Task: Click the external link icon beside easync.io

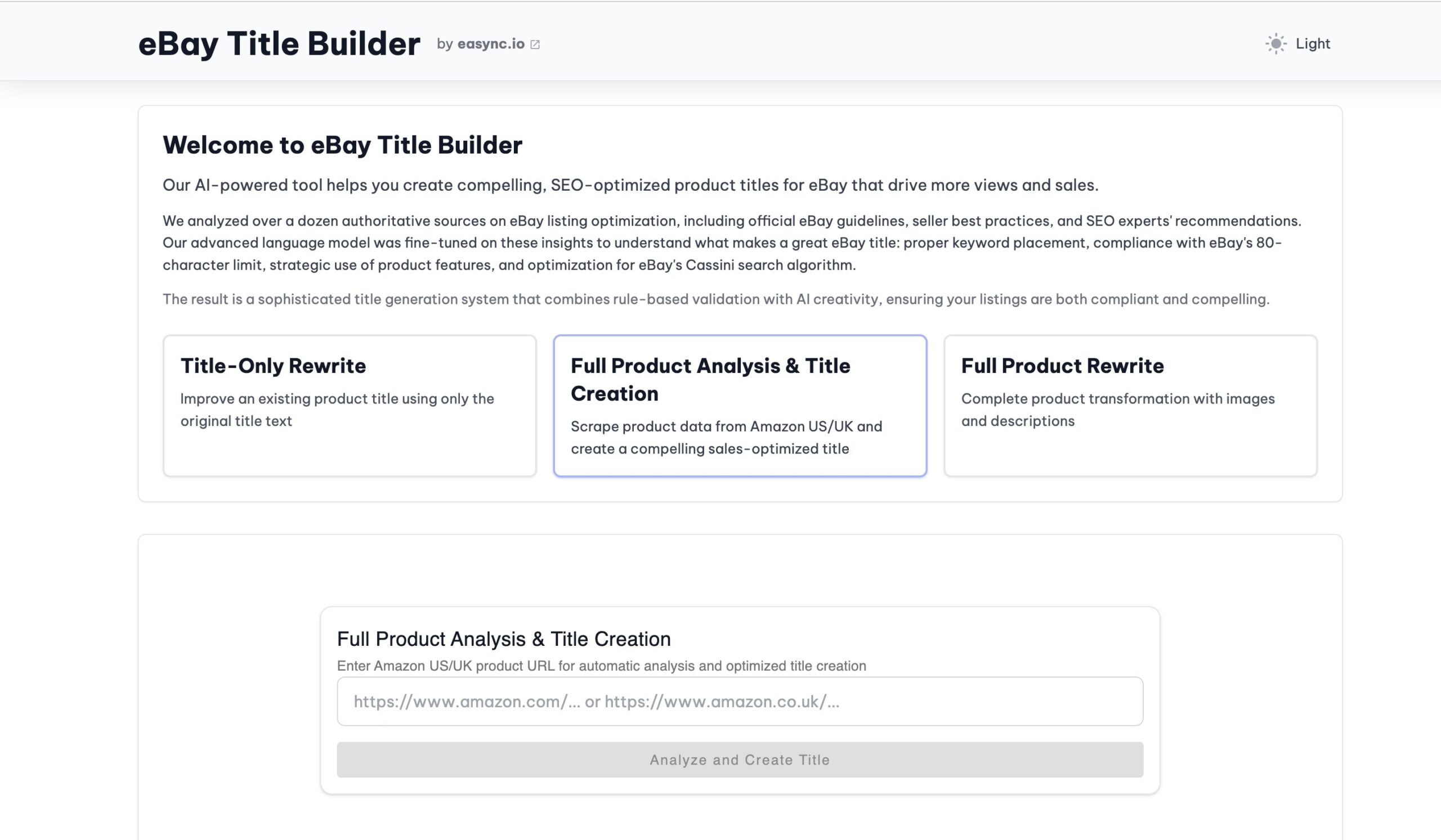Action: pos(535,44)
